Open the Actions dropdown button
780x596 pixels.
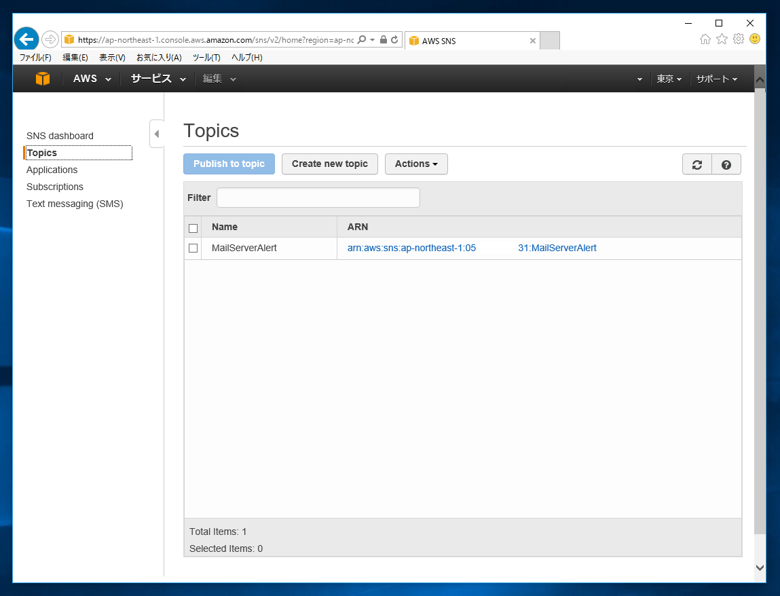(x=416, y=164)
